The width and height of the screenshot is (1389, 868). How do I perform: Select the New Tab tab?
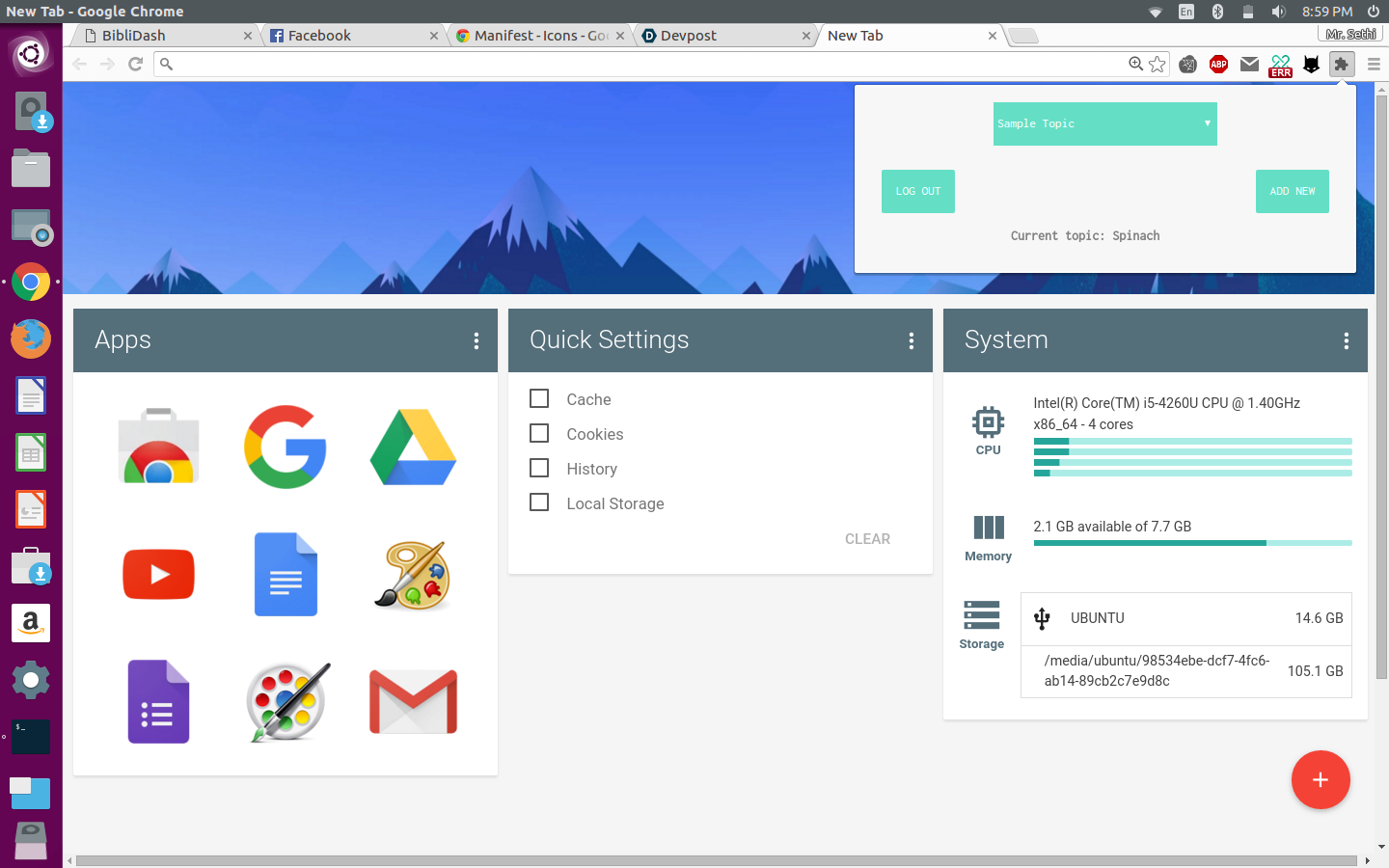912,36
